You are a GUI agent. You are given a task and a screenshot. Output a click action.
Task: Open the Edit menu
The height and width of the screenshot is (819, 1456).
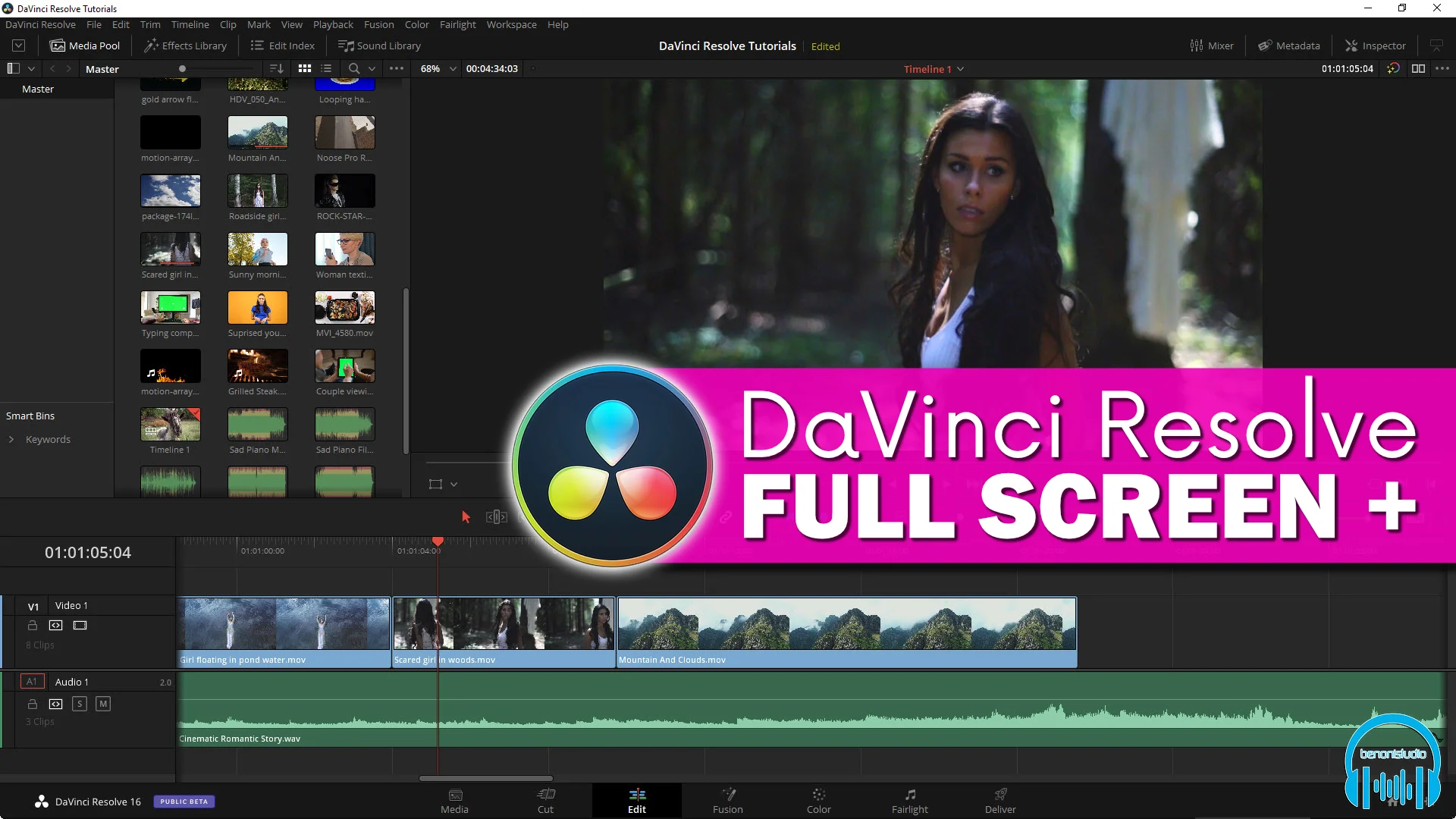120,24
